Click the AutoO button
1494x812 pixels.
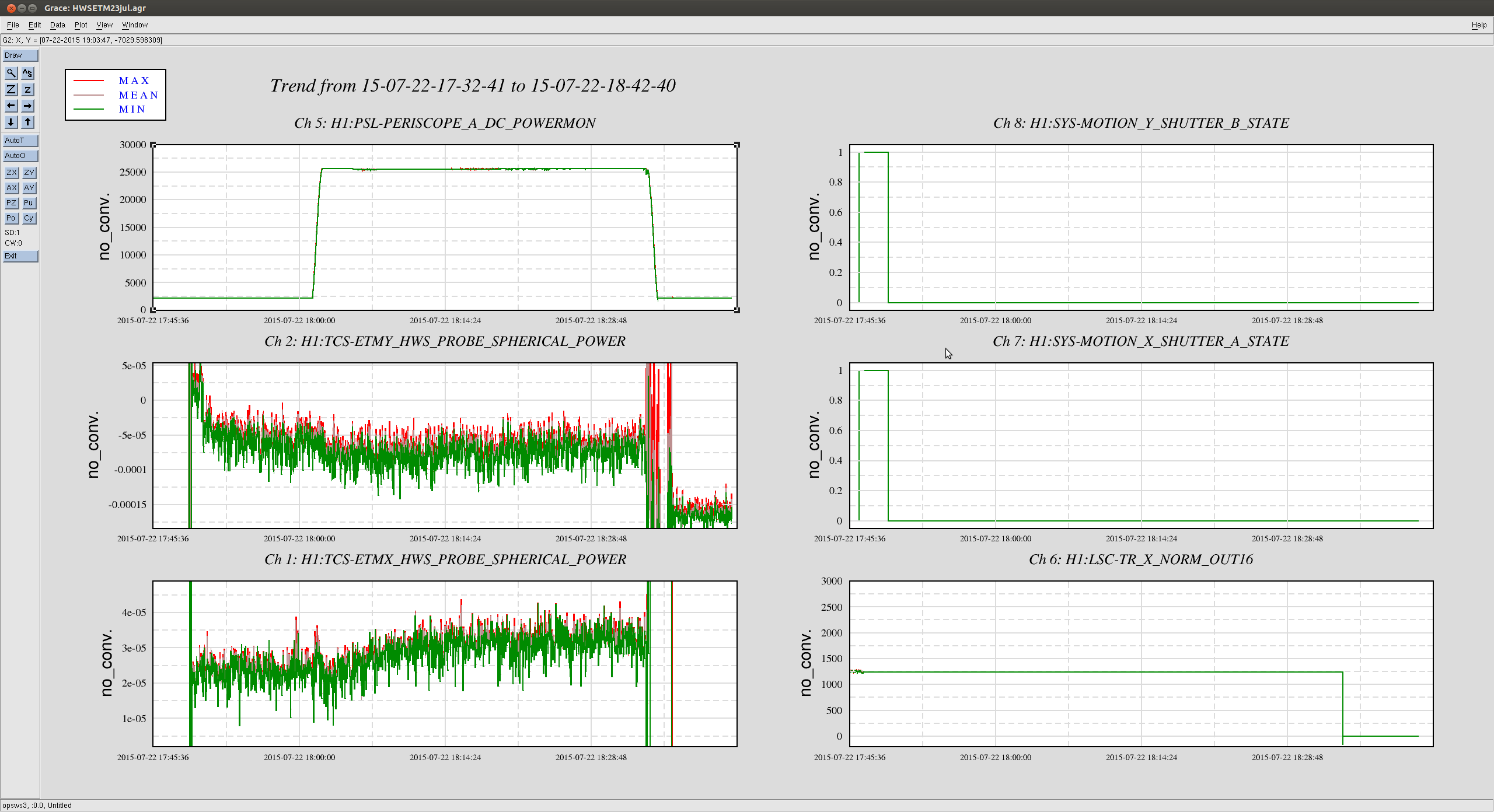coord(20,156)
